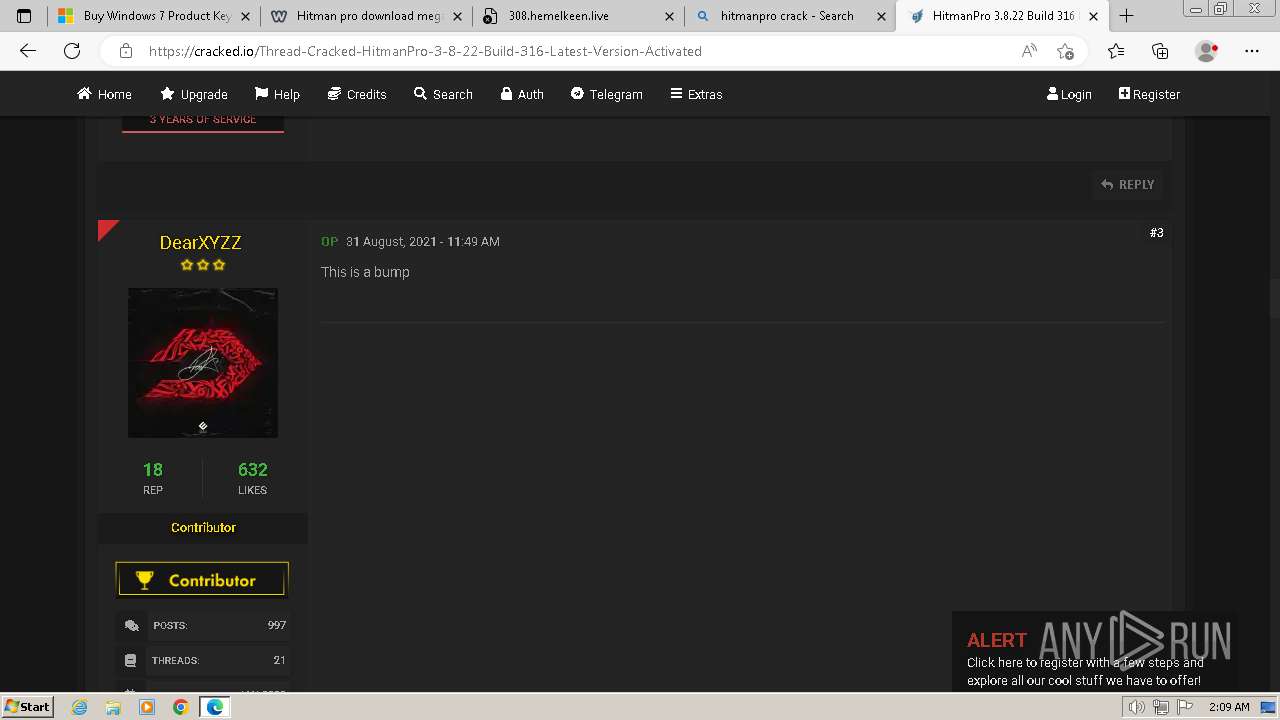Open volume control in system tray
Image resolution: width=1280 pixels, height=720 pixels.
pos(1136,707)
